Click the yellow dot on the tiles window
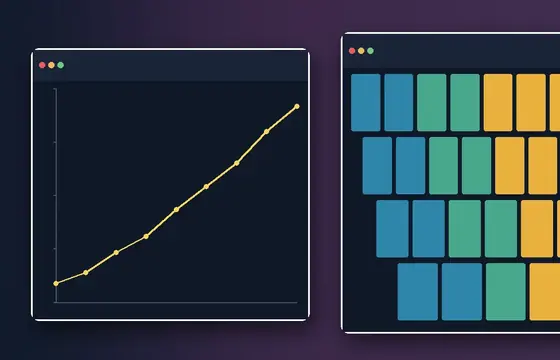560x360 pixels. (361, 51)
